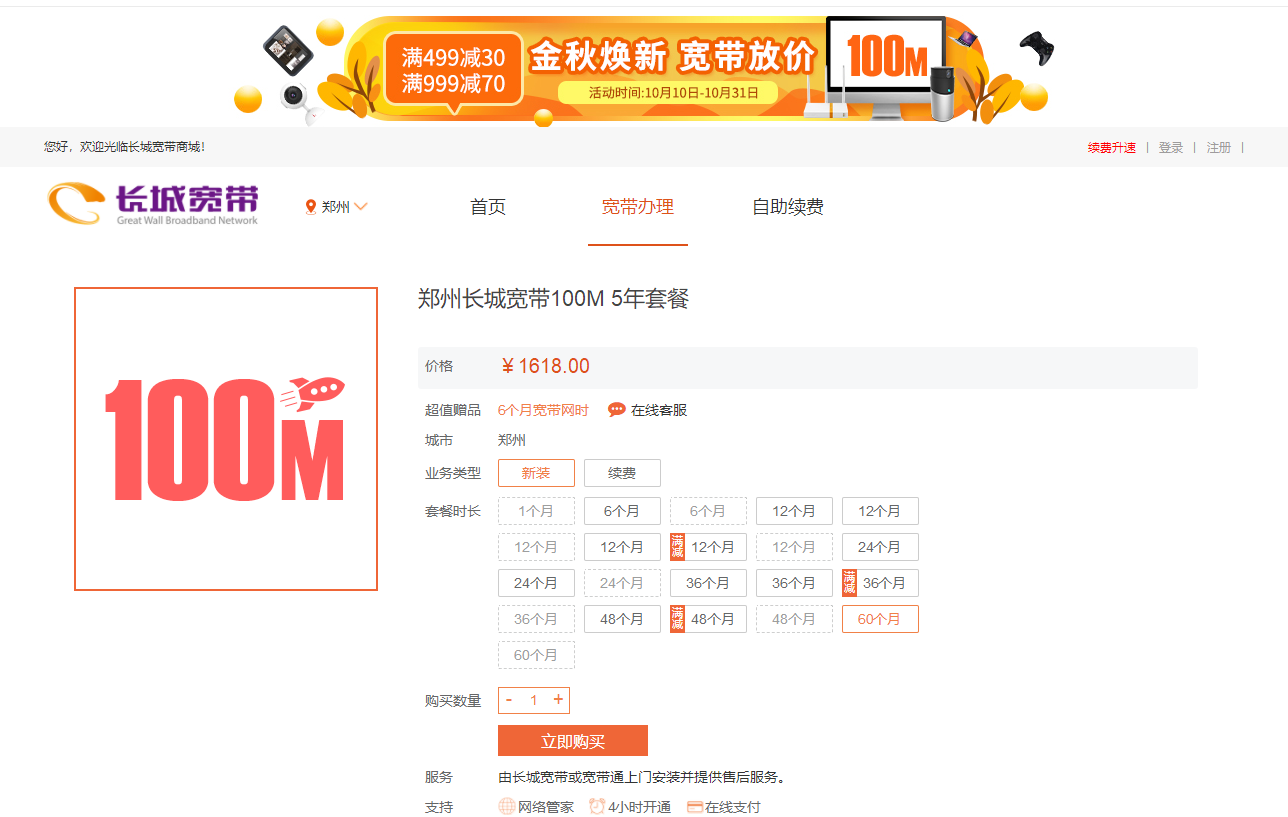The height and width of the screenshot is (817, 1288).
Task: Click the 4-hour activation clock icon
Action: (597, 807)
